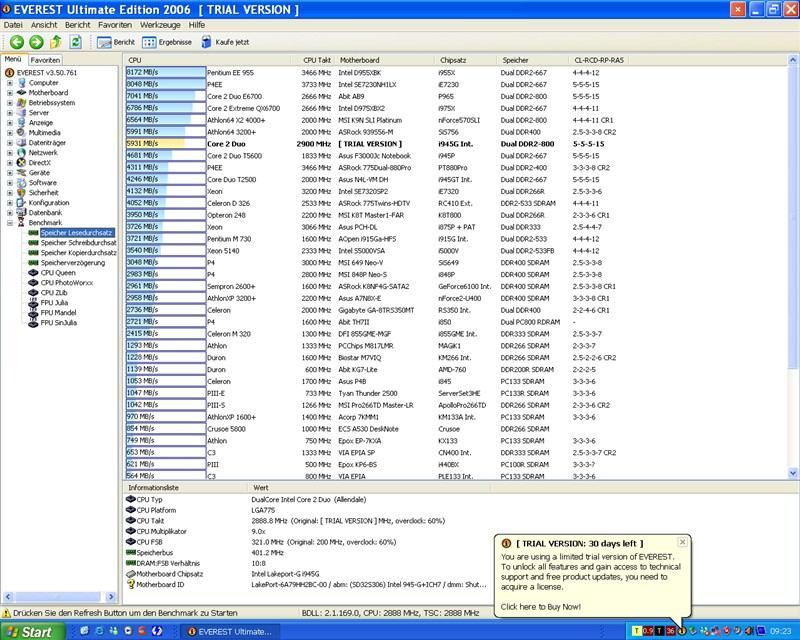
Task: Select the DirectX tree icon
Action: tap(21, 163)
